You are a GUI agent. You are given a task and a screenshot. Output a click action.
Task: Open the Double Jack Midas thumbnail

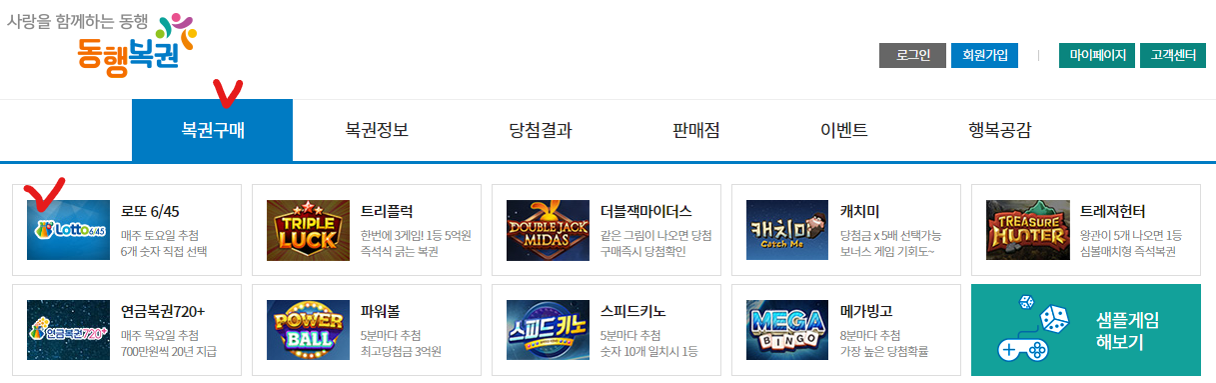pos(548,229)
